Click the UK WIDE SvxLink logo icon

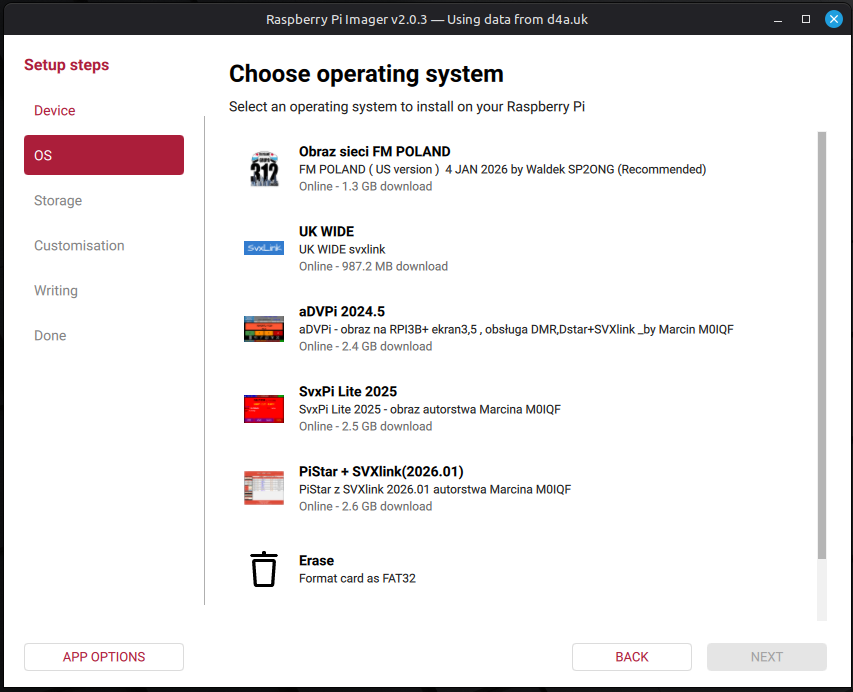pos(264,248)
